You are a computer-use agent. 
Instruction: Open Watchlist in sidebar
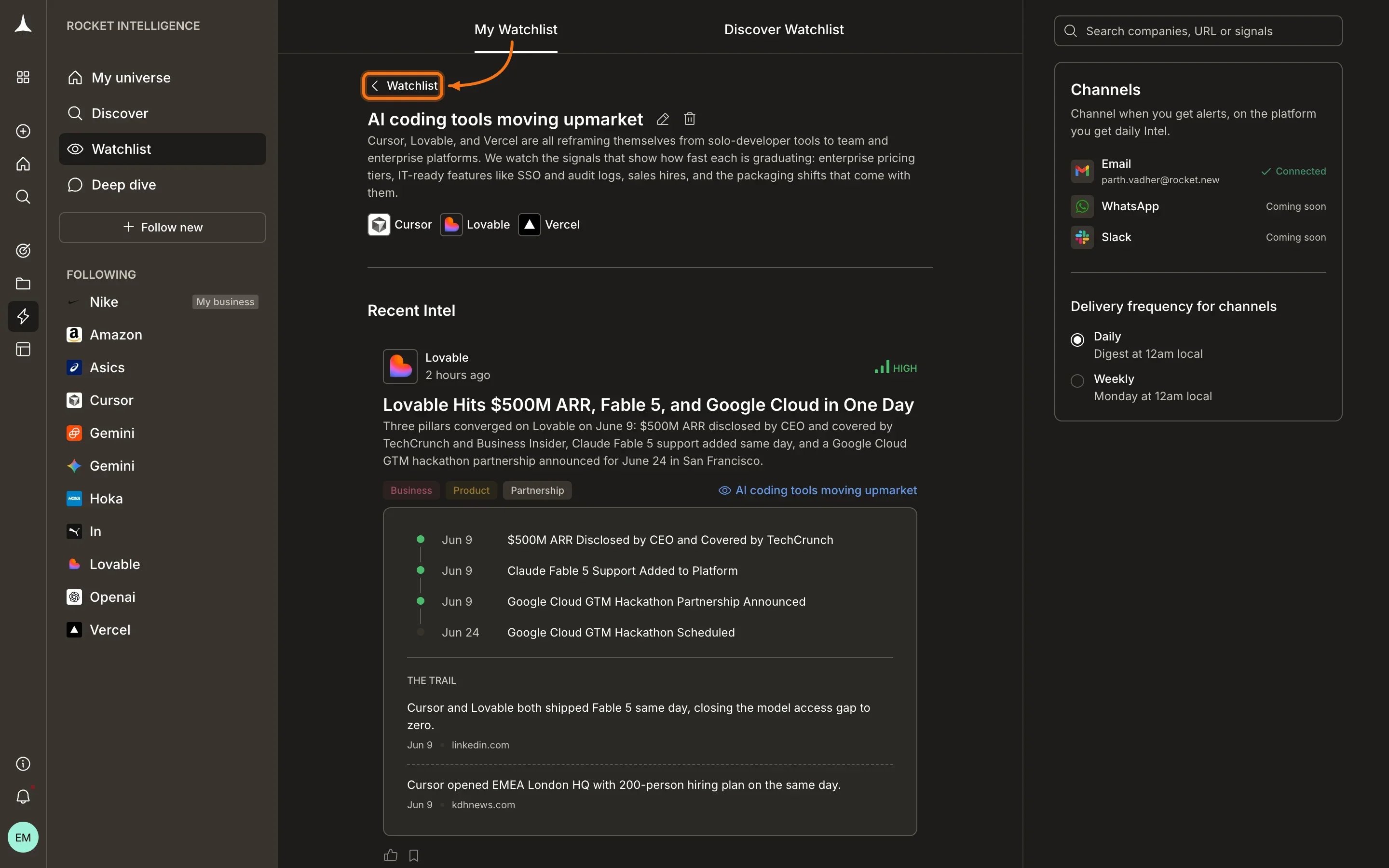pyautogui.click(x=163, y=149)
